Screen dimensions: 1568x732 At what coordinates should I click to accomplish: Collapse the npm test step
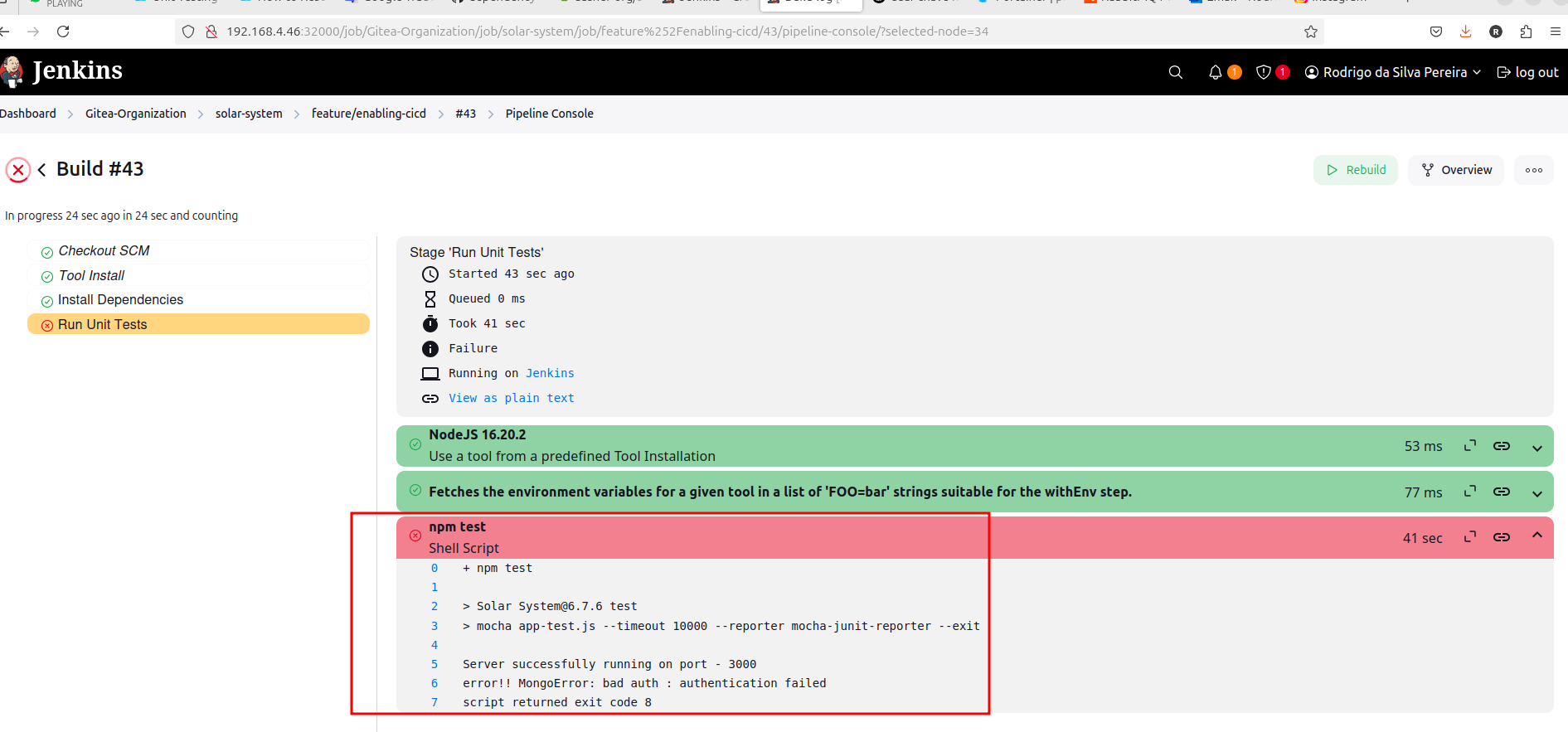[1537, 536]
